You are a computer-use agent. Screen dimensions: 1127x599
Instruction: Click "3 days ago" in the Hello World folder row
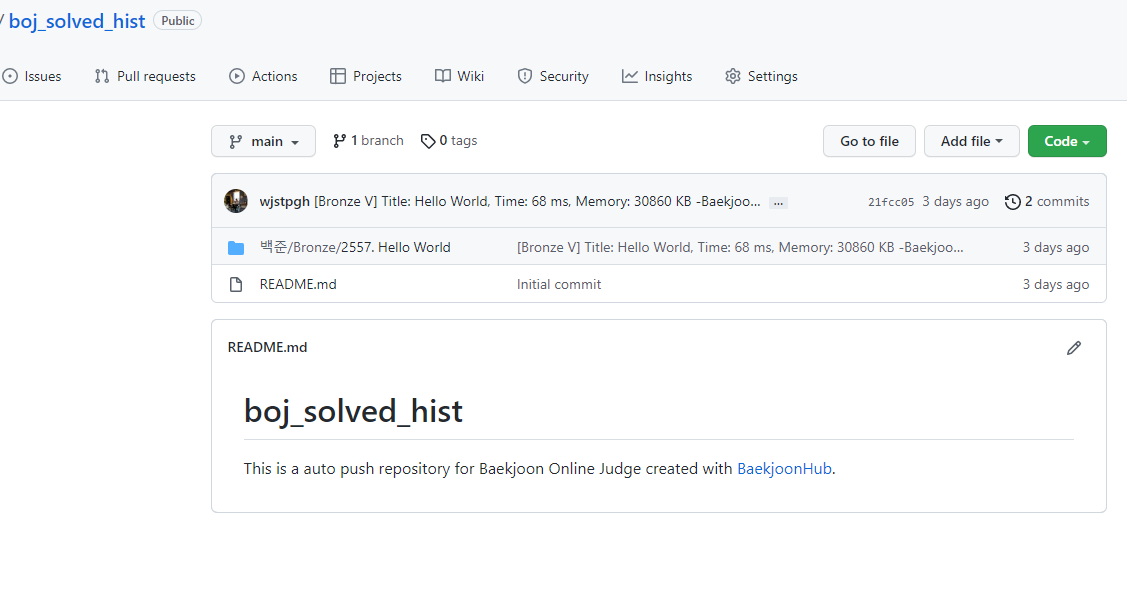coord(1056,247)
